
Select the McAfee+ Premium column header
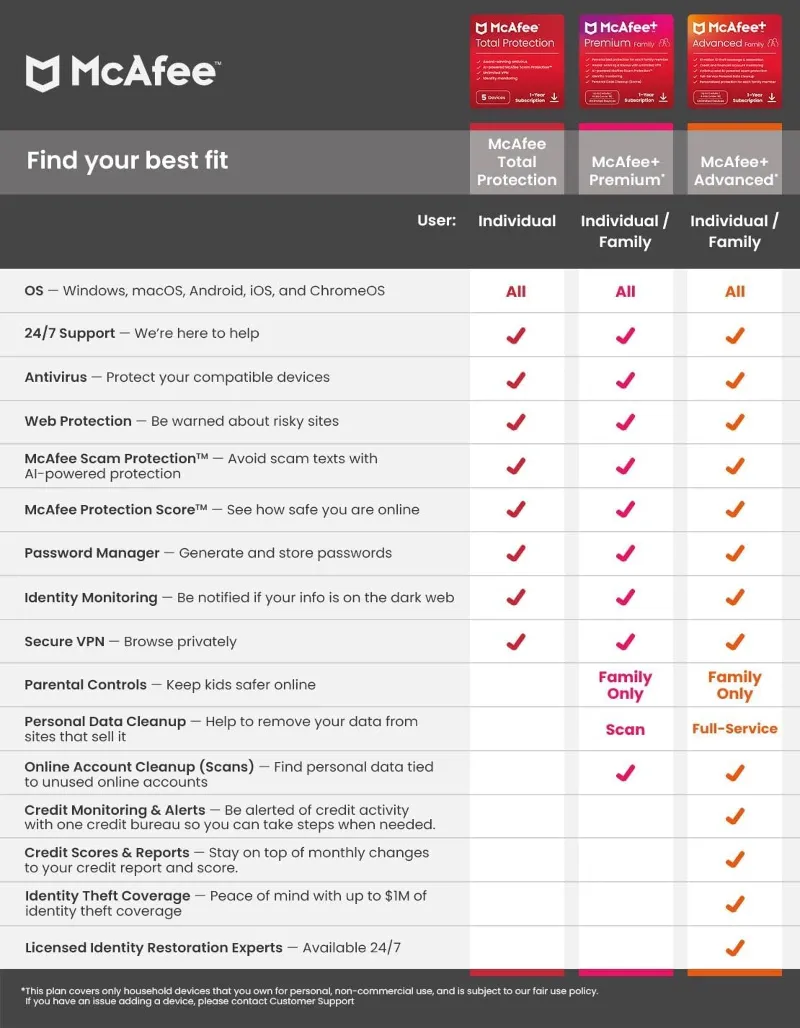click(626, 170)
